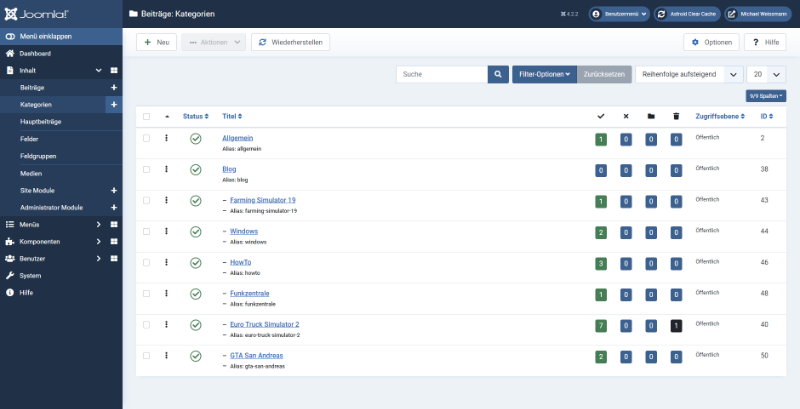800x409 pixels.
Task: Open Komponenten dashboard grid icon
Action: pyautogui.click(x=114, y=242)
